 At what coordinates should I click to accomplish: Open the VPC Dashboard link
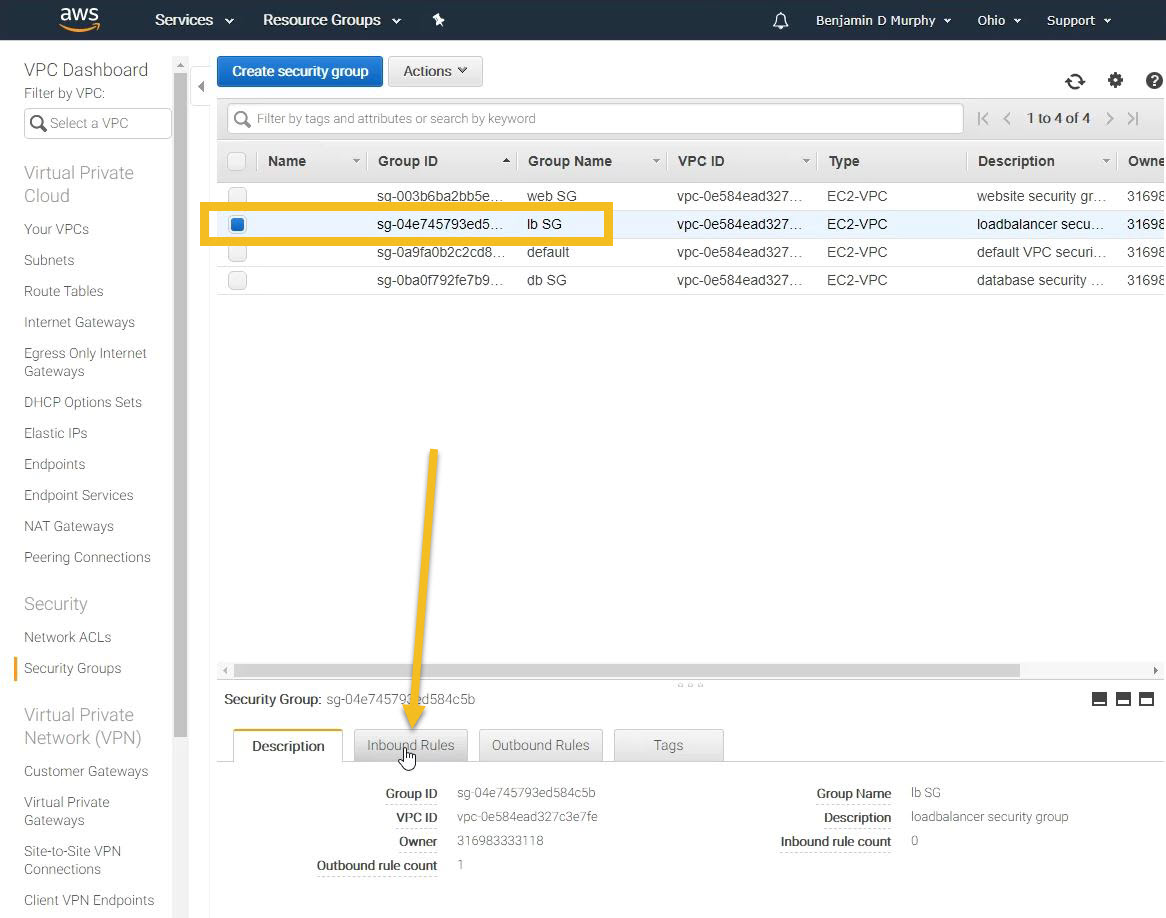pos(86,70)
